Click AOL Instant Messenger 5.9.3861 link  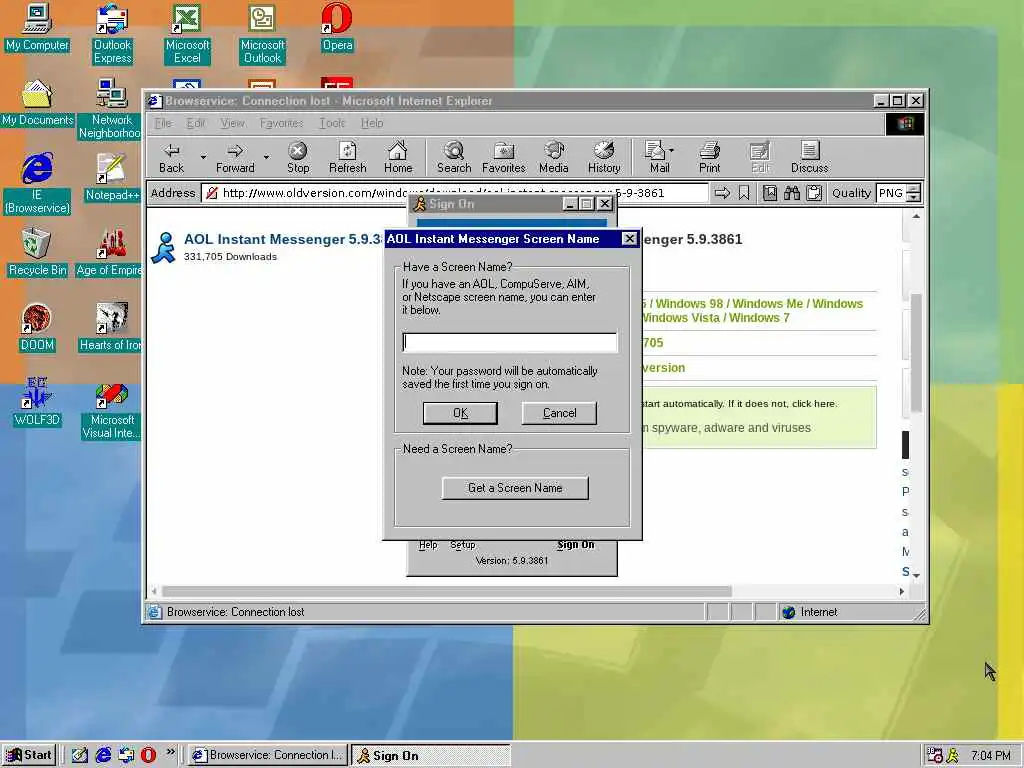tap(283, 239)
